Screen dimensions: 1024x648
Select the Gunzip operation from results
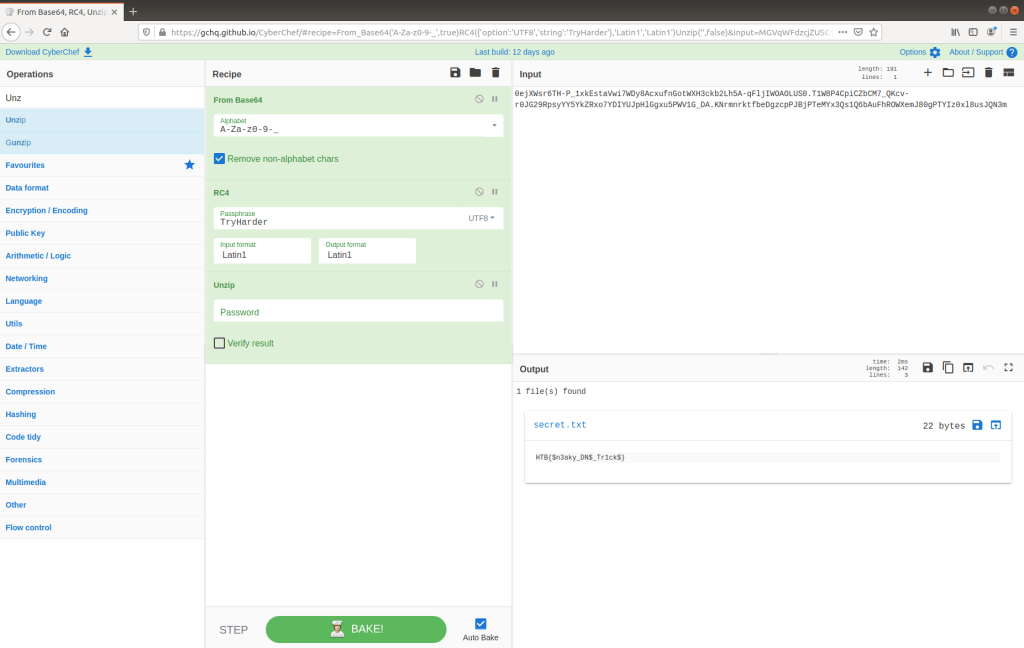(18, 142)
